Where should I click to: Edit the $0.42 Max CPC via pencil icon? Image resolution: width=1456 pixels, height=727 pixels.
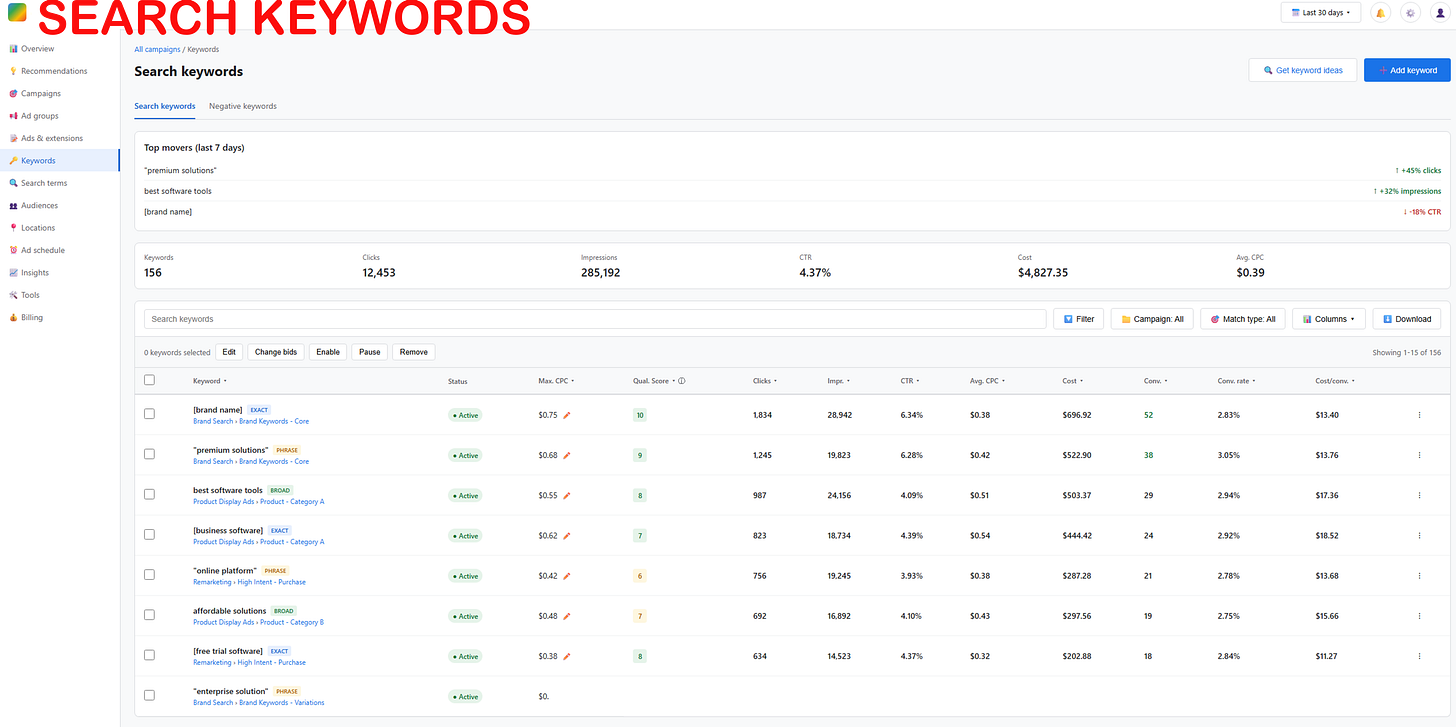[567, 576]
